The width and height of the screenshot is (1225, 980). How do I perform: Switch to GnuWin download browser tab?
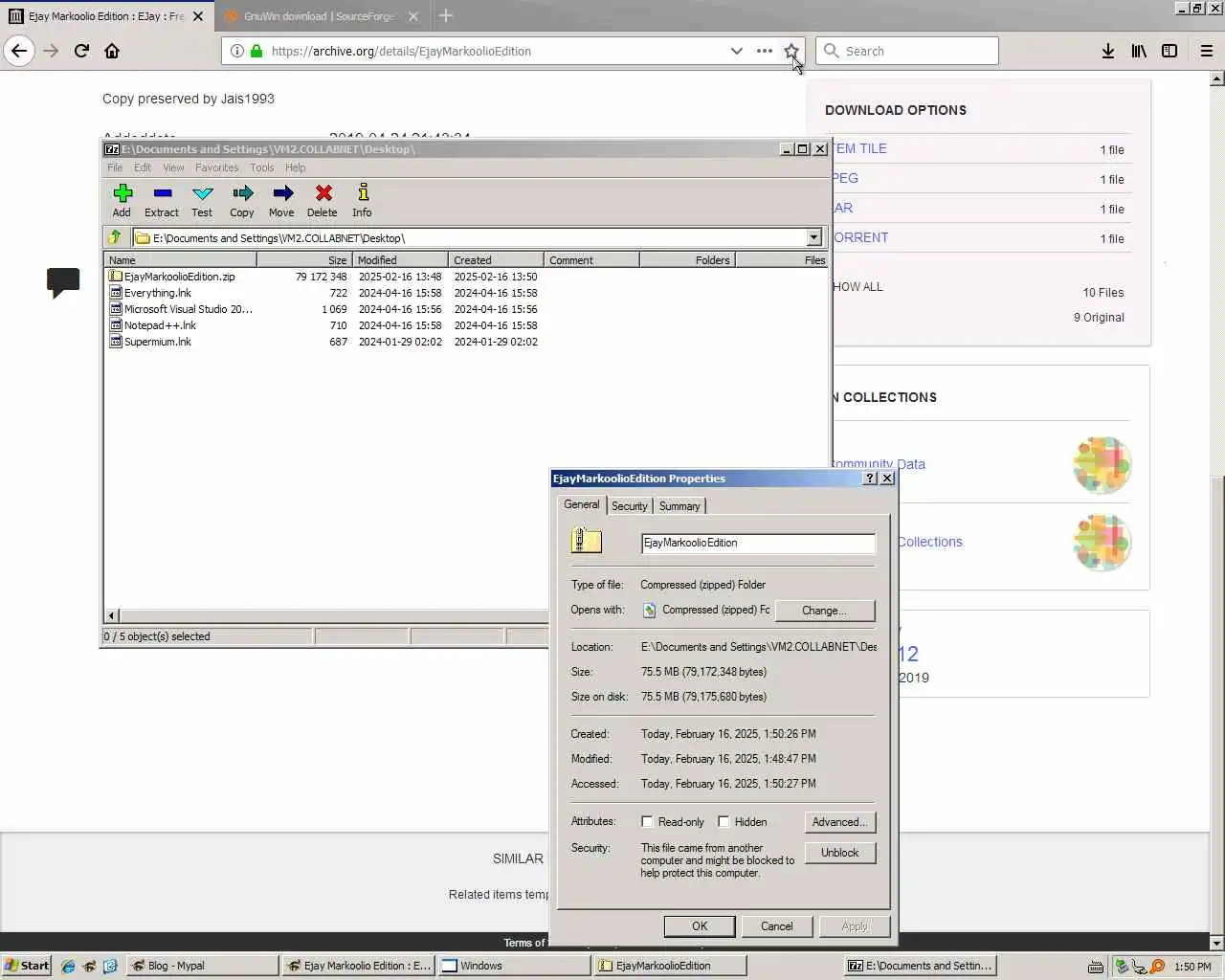click(321, 16)
